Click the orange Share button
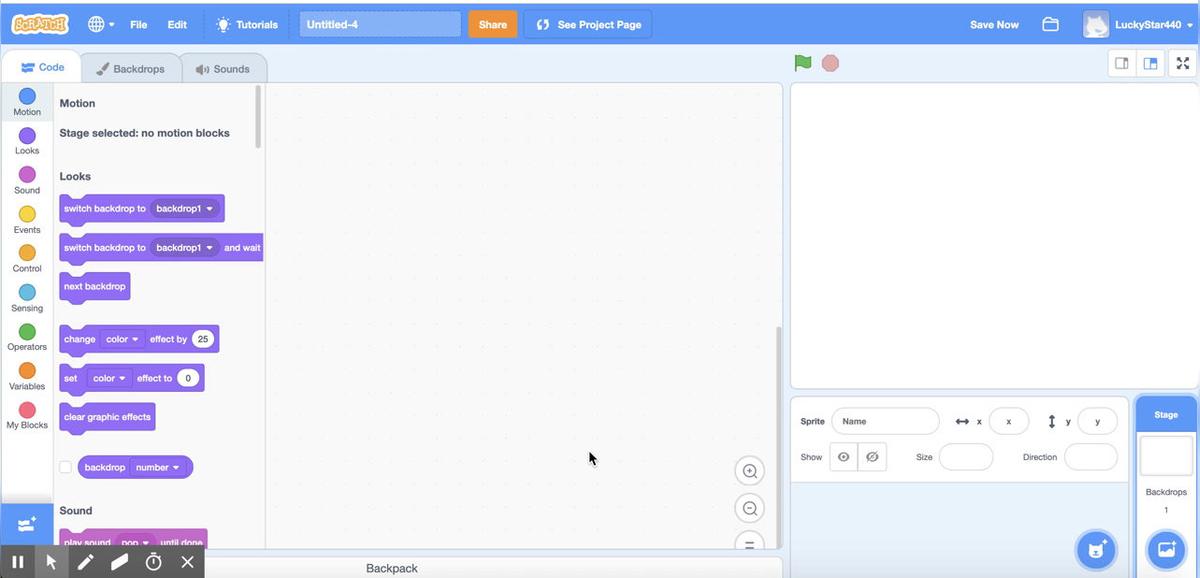 point(492,24)
